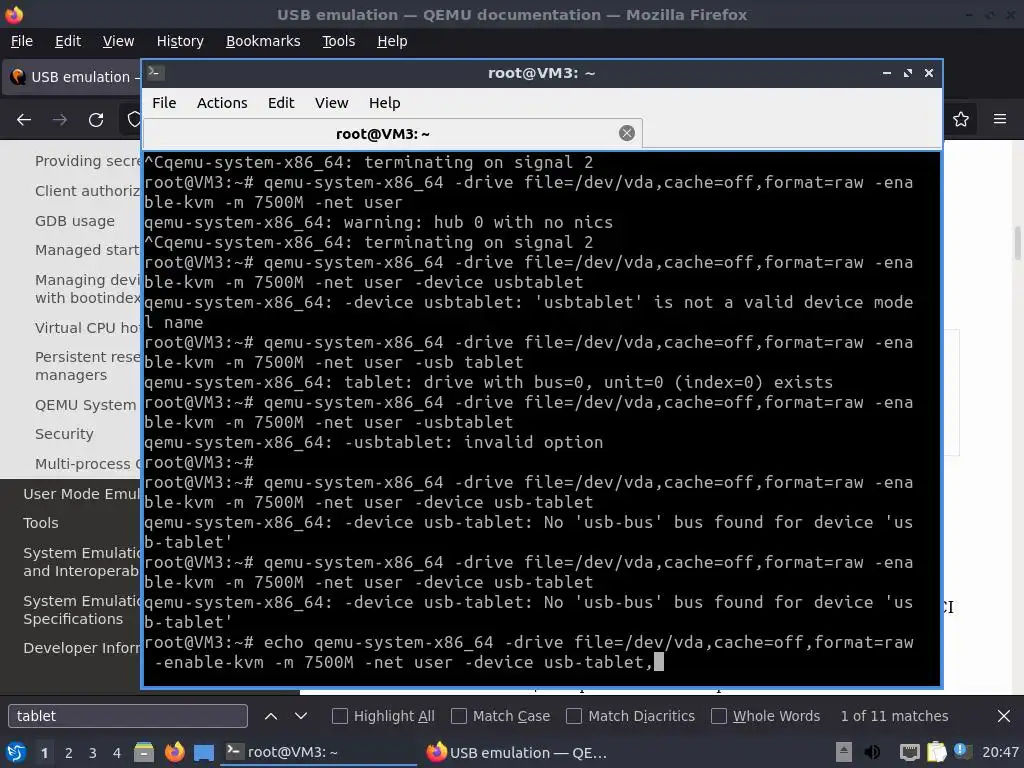Image resolution: width=1024 pixels, height=768 pixels.
Task: Open GDB usage sidebar link
Action: 74,221
